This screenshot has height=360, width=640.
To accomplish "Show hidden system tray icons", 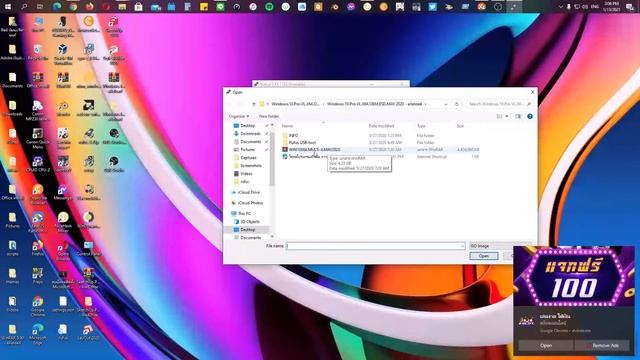I will (x=560, y=7).
